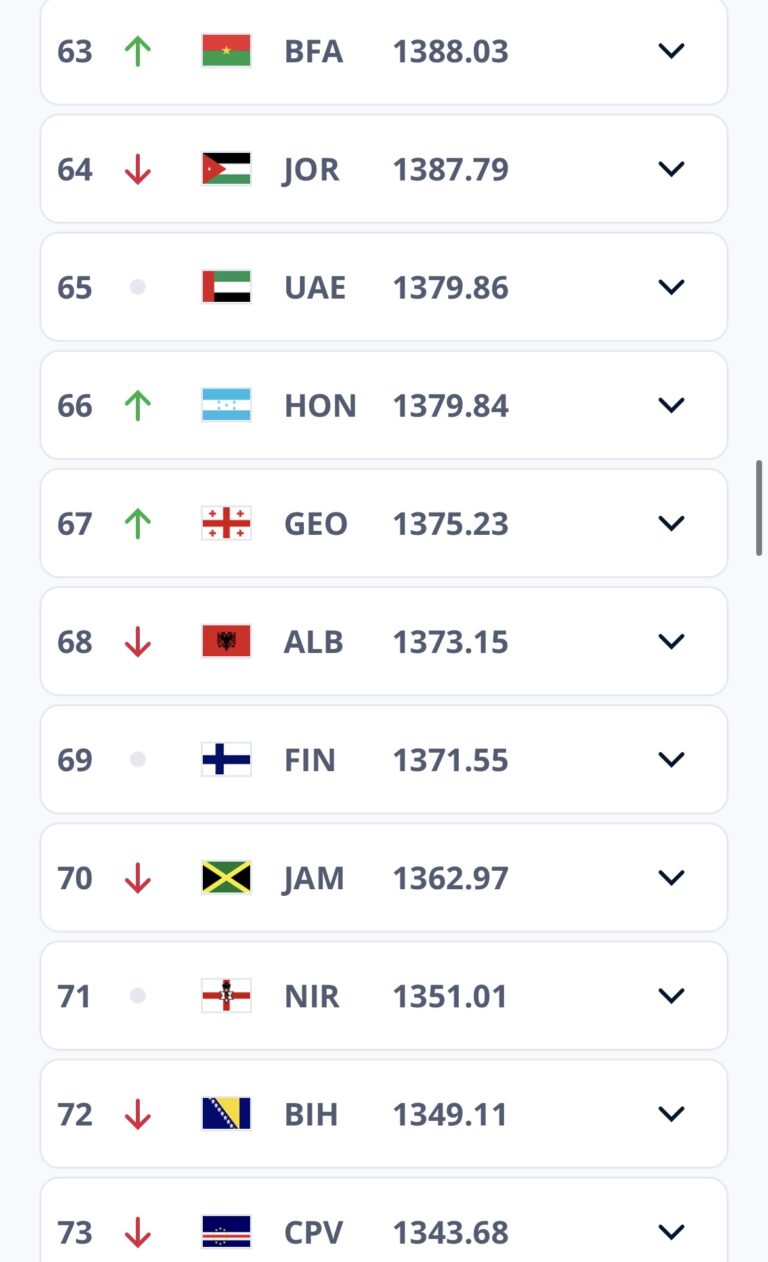Click the FIN points value 1371.55

(x=450, y=760)
